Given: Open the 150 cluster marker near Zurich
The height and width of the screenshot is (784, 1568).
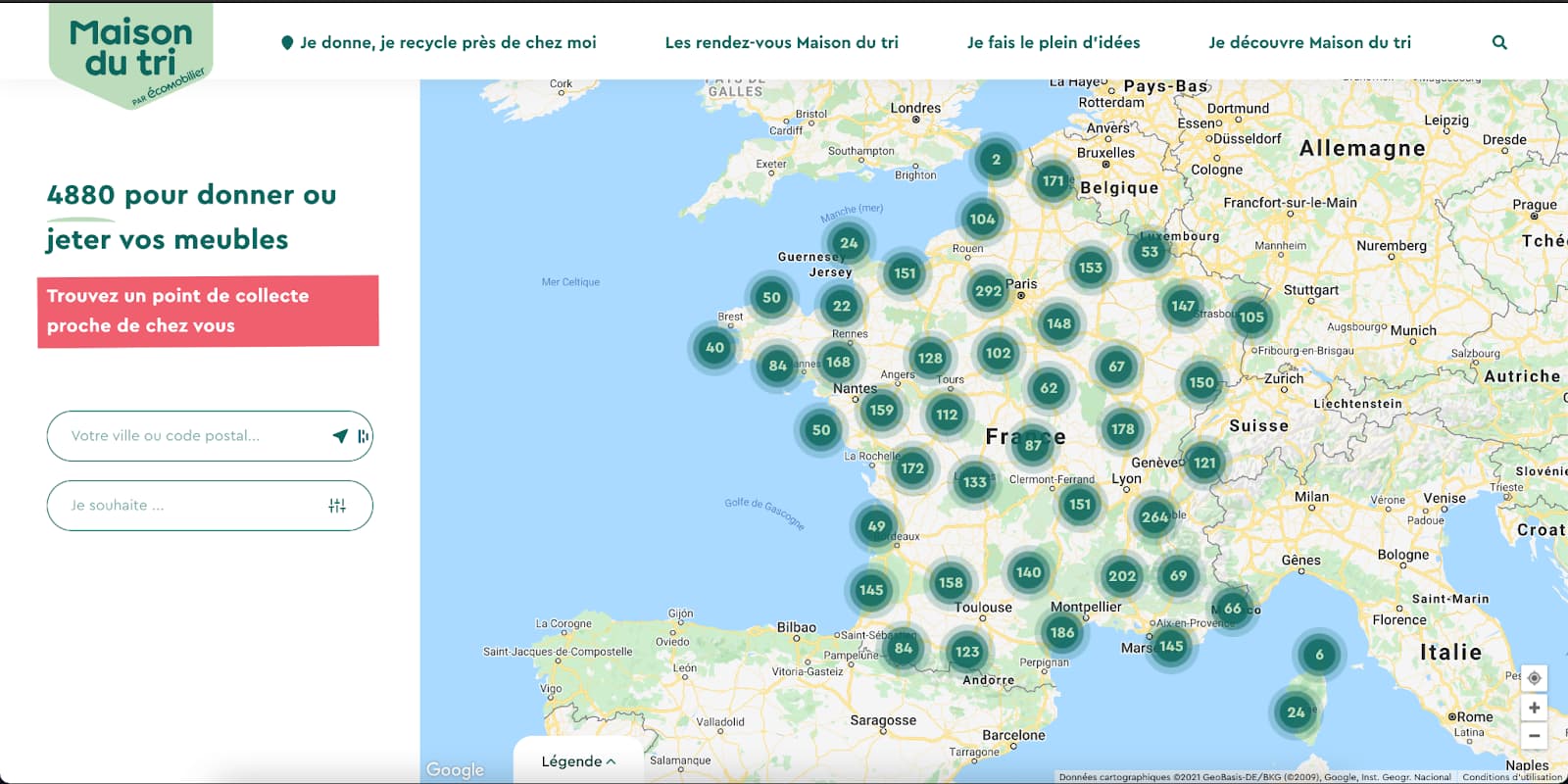Looking at the screenshot, I should point(1200,383).
